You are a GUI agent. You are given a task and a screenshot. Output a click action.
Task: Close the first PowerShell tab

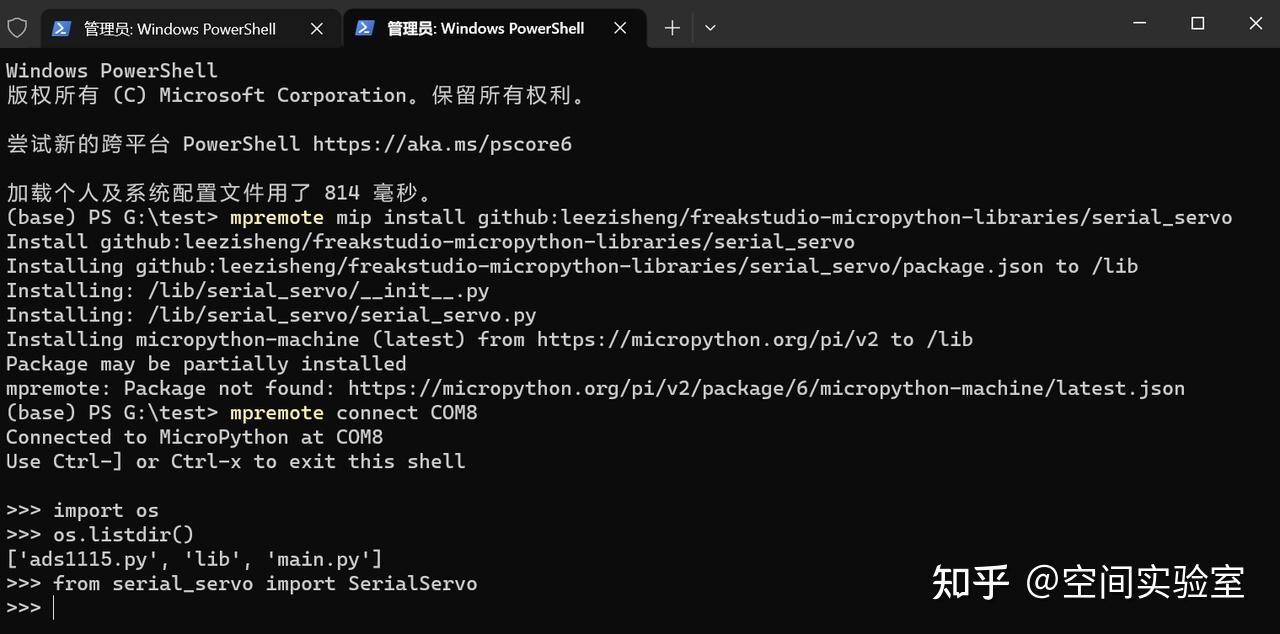tap(317, 28)
